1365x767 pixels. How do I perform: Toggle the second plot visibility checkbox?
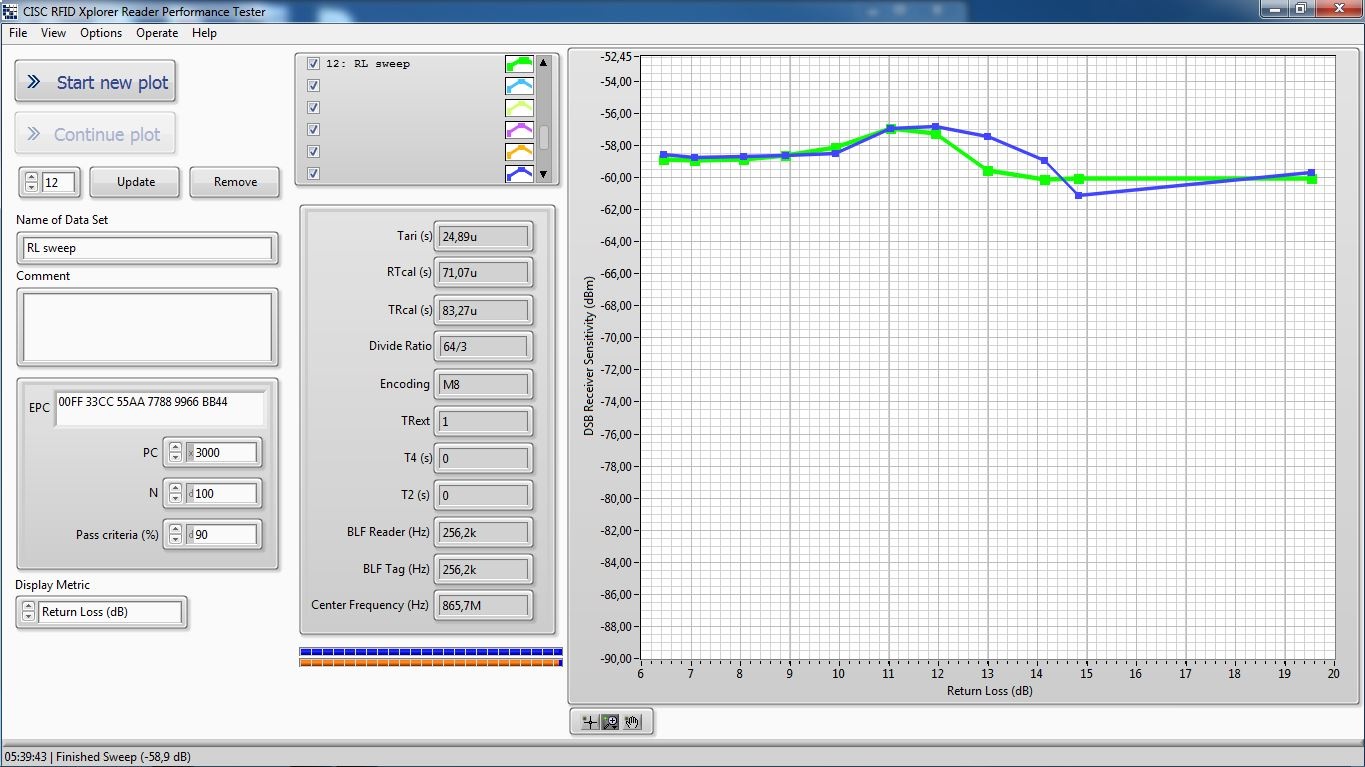[x=314, y=86]
